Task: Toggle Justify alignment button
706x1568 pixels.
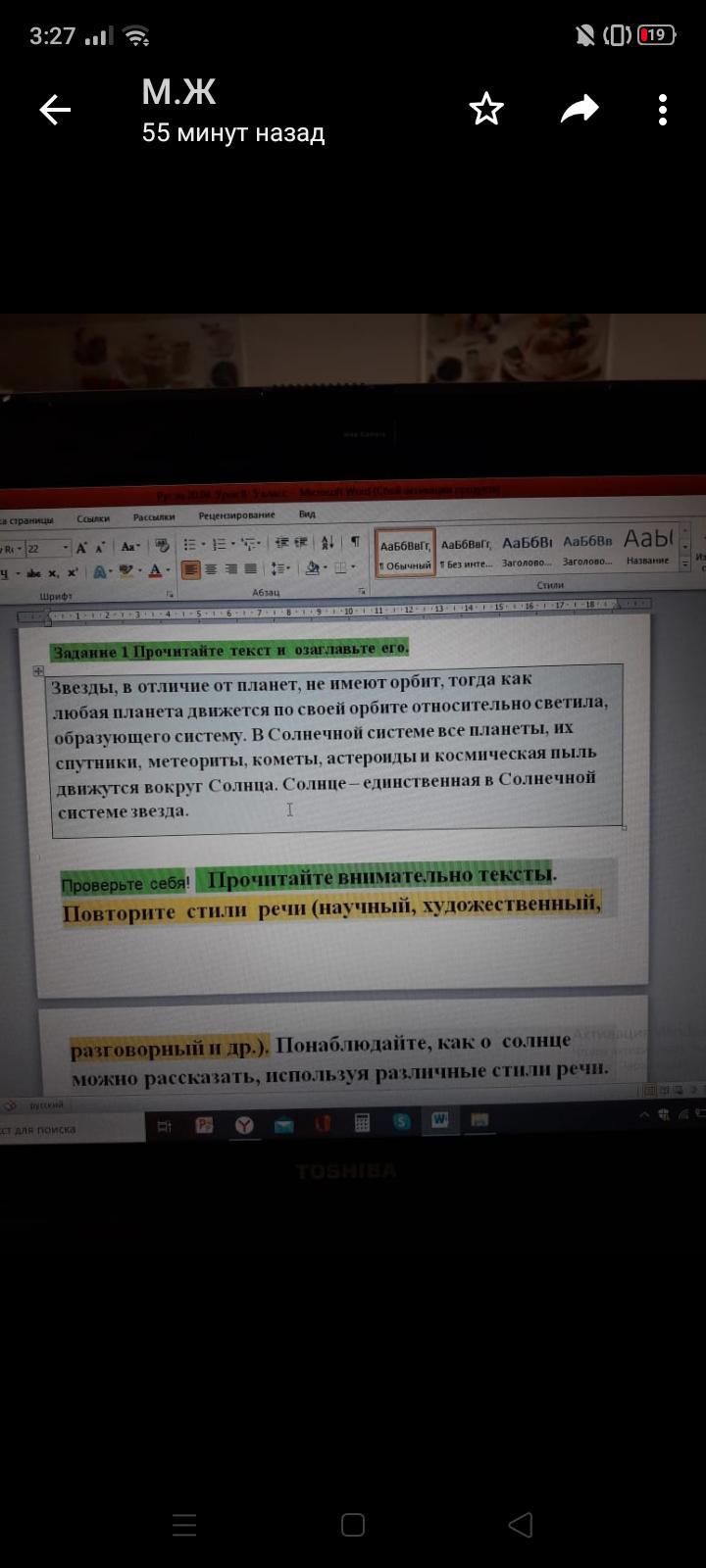Action: [250, 568]
